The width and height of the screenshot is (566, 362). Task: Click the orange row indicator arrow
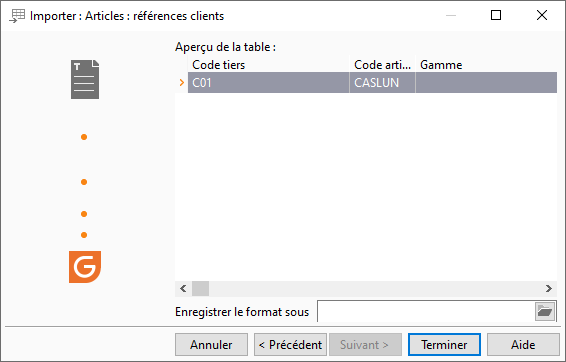(x=182, y=83)
